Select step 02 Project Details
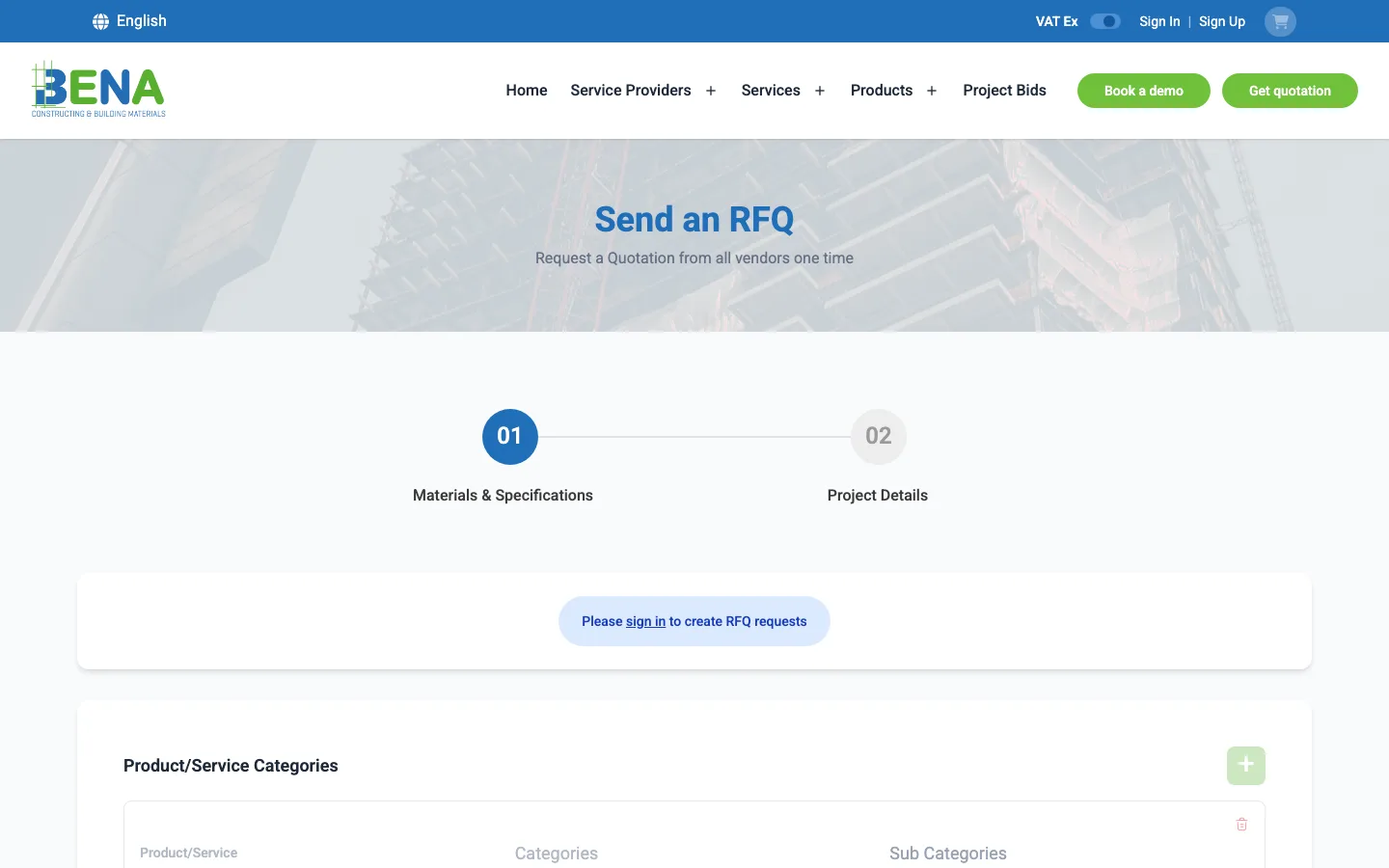 (879, 437)
